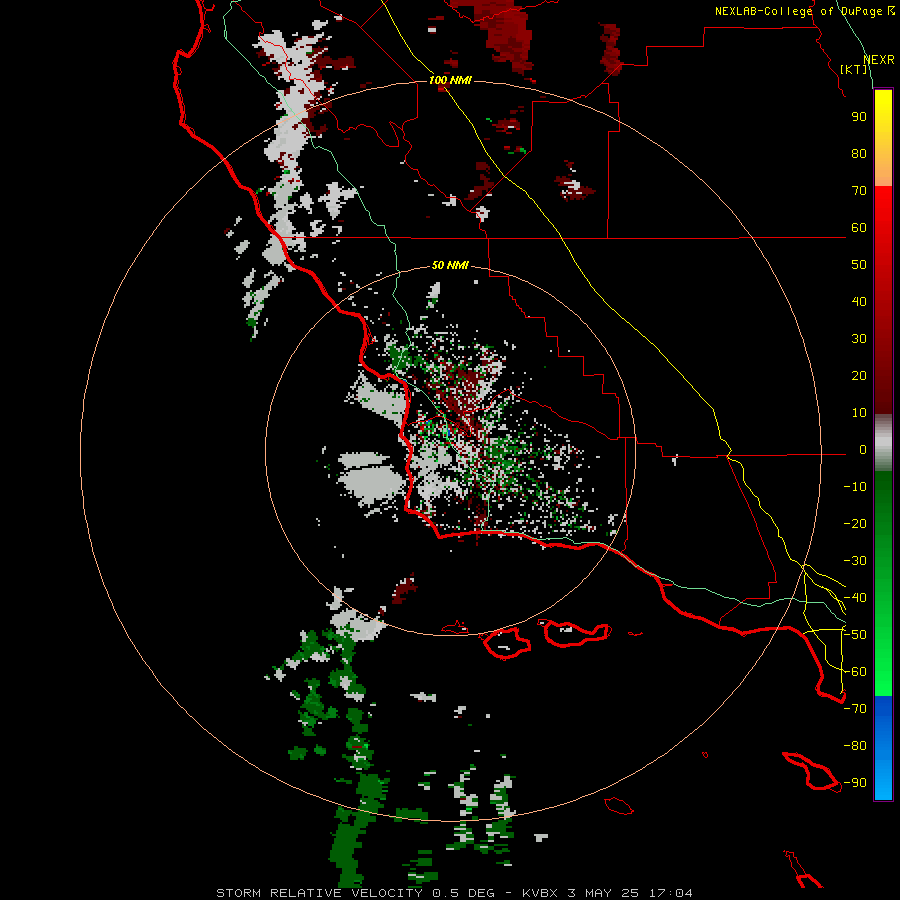Viewport: 900px width, 900px height.
Task: Click the 10 value on velocity scale
Action: coord(859,413)
